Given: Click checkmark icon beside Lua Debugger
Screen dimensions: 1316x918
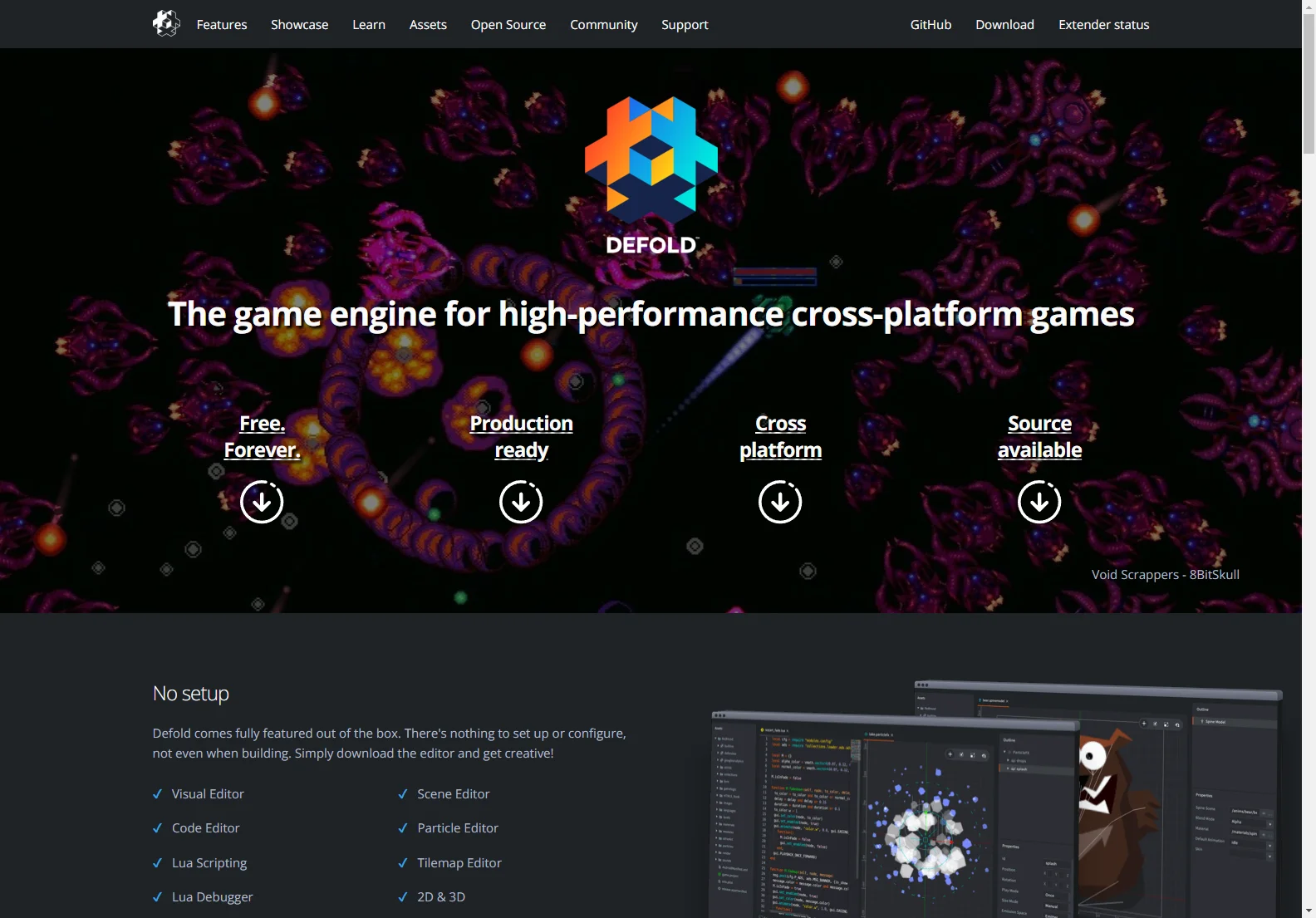Looking at the screenshot, I should tap(157, 897).
